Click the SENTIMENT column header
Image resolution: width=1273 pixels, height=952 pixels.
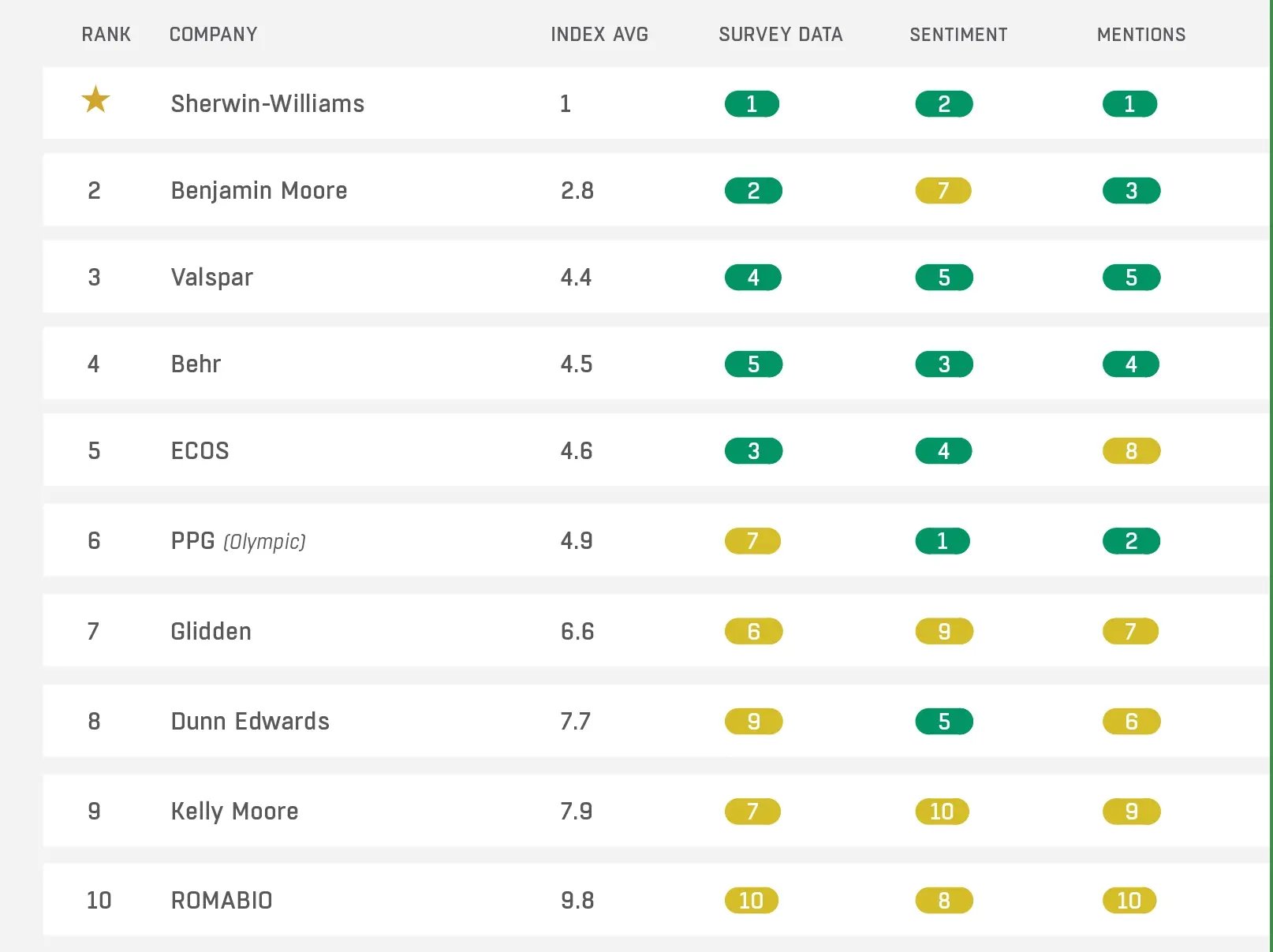point(958,35)
